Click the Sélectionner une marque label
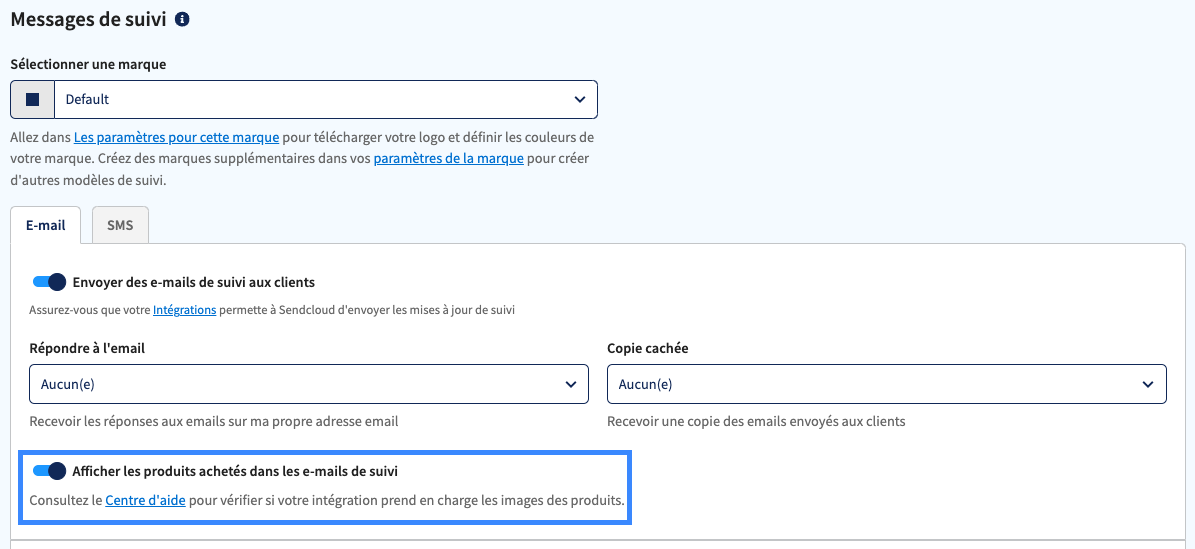 [88, 64]
